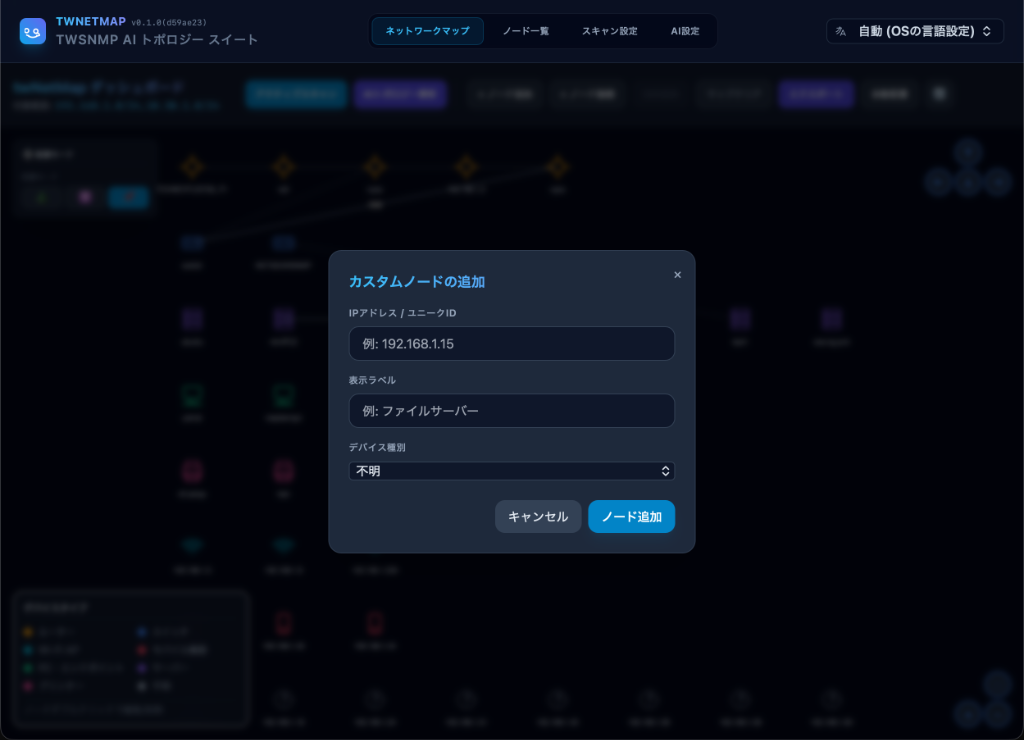
Task: Click the キャンセル button
Action: point(538,517)
